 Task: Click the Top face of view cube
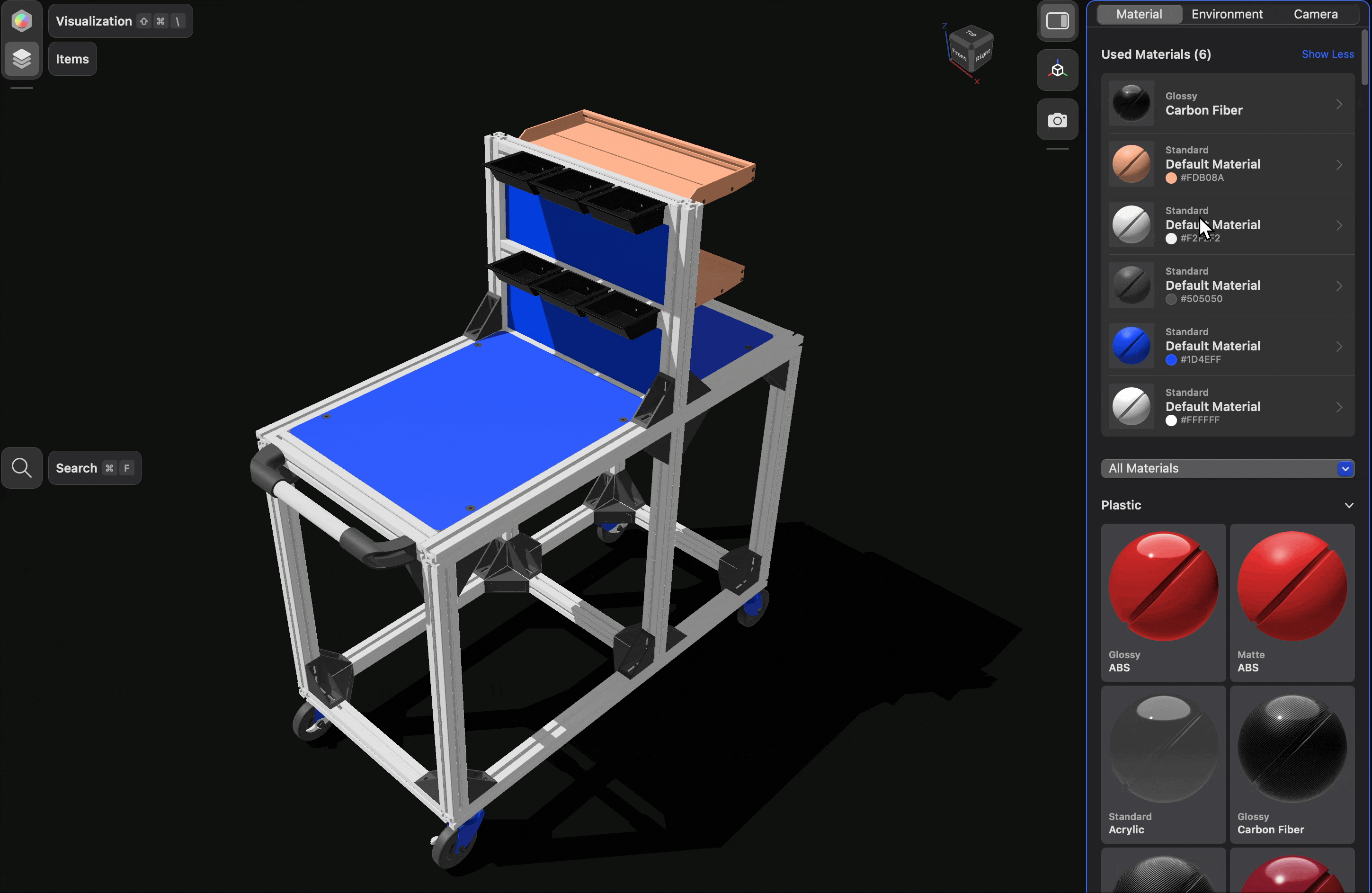[x=971, y=34]
